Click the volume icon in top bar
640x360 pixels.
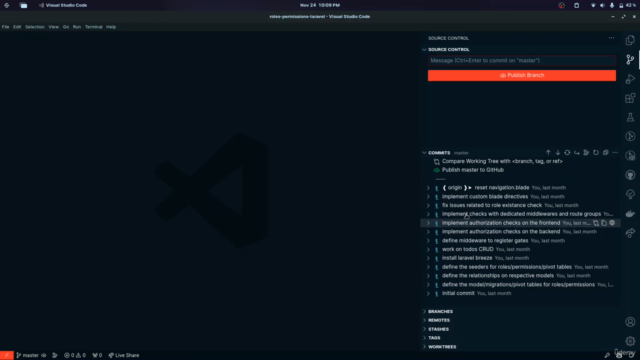click(x=602, y=5)
